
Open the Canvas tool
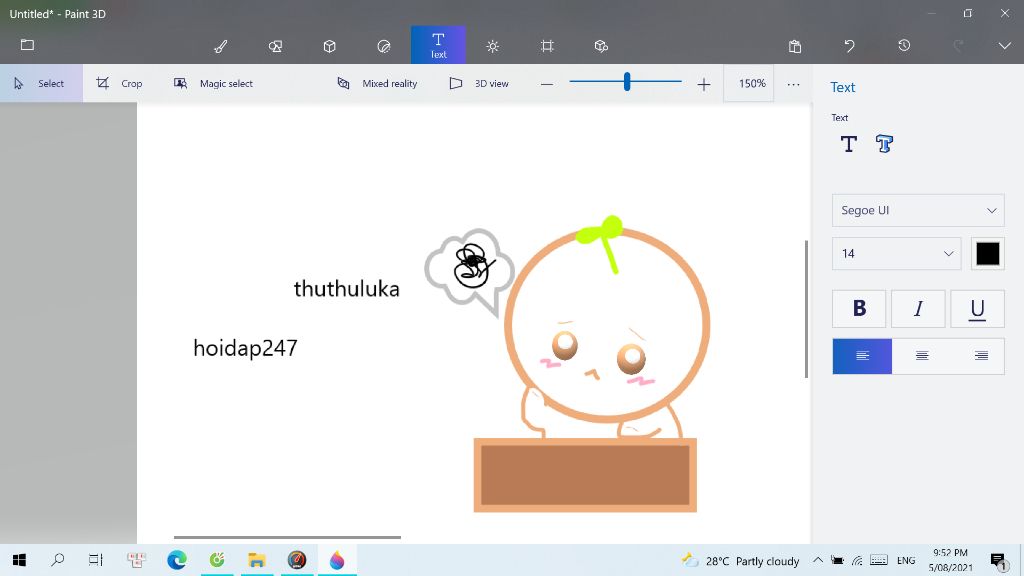pyautogui.click(x=547, y=46)
